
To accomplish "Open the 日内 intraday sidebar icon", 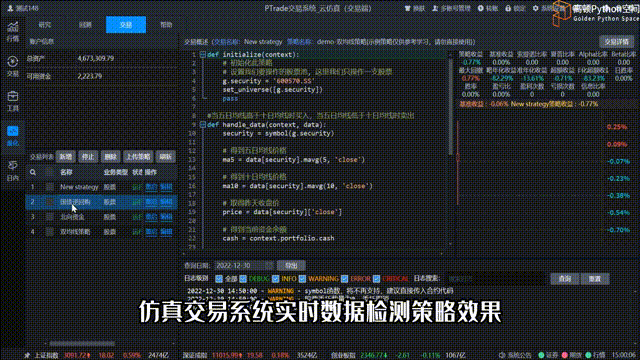I will (x=13, y=171).
